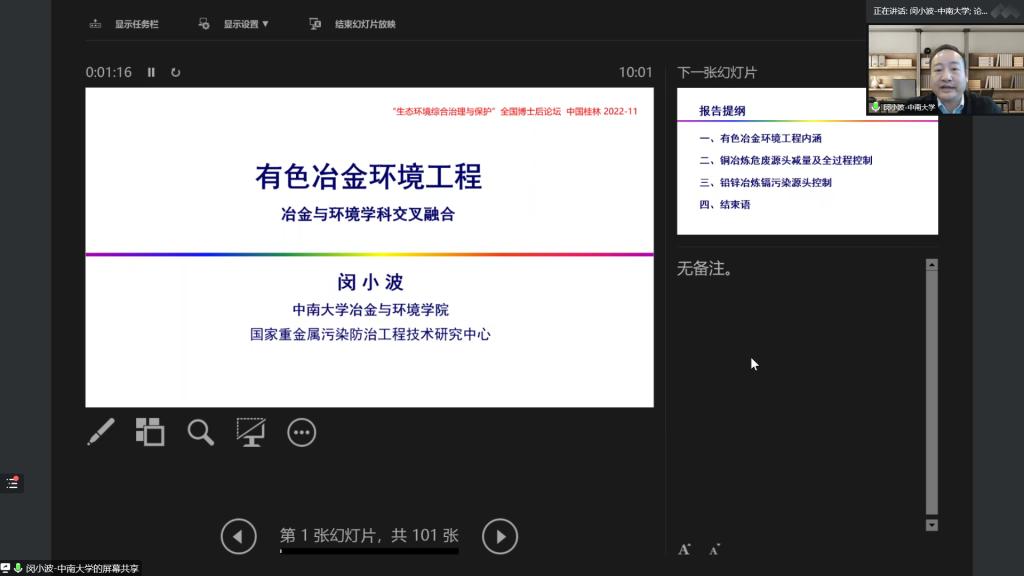Open more slideshow options ellipsis button
The height and width of the screenshot is (576, 1024).
(x=301, y=432)
